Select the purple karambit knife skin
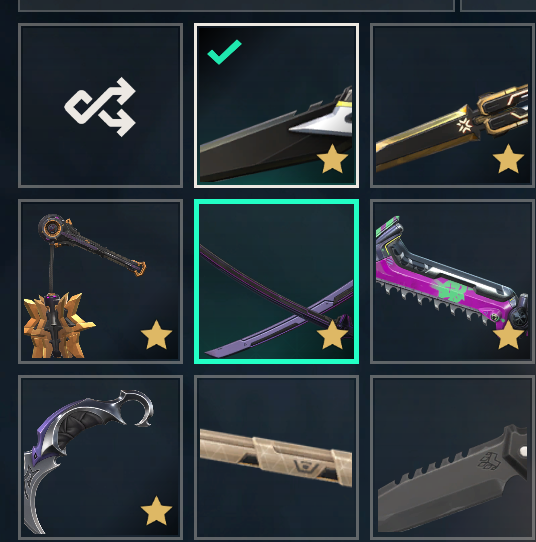The height and width of the screenshot is (542, 536). pos(100,457)
